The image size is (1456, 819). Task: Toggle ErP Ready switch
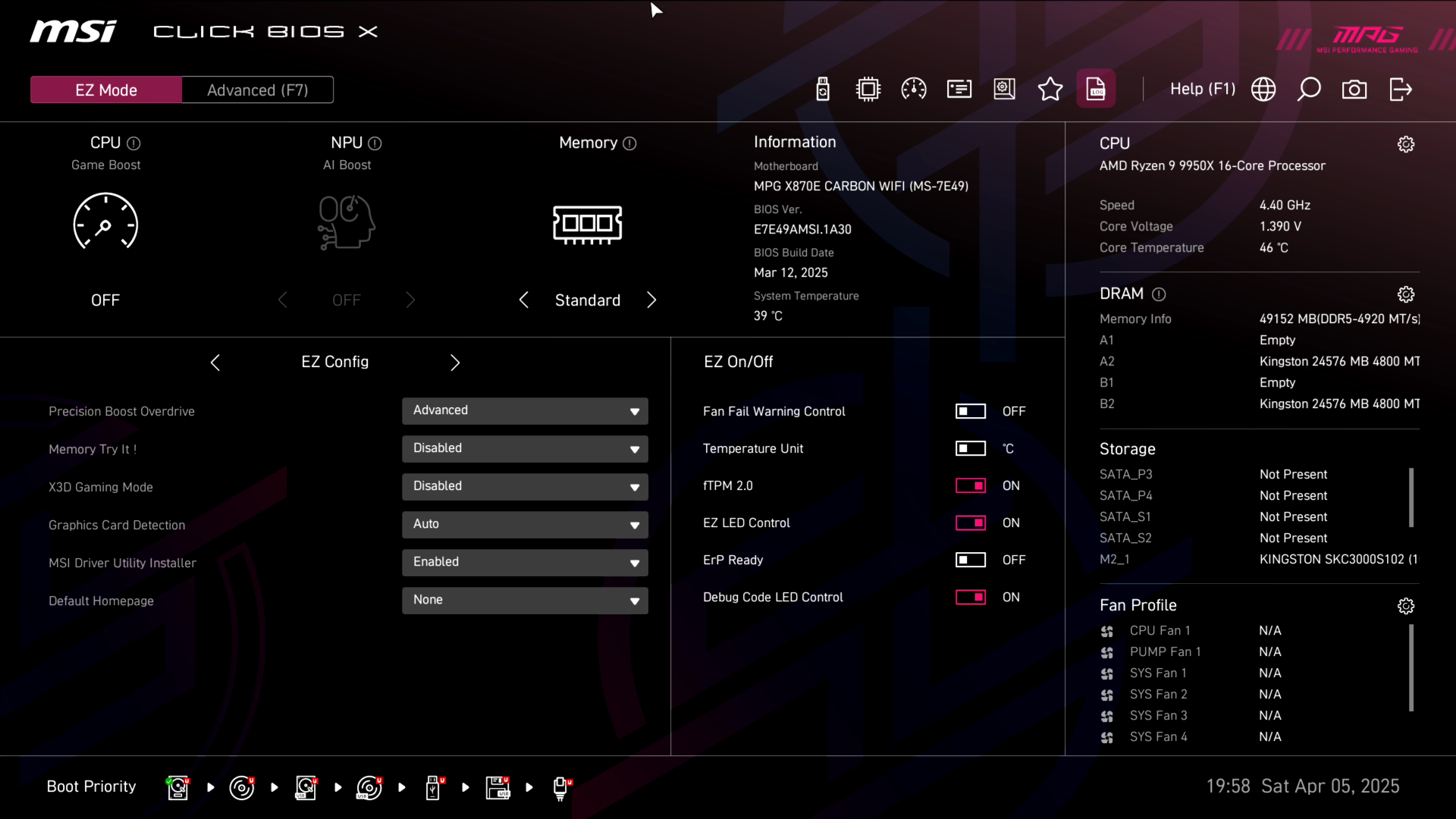[971, 560]
